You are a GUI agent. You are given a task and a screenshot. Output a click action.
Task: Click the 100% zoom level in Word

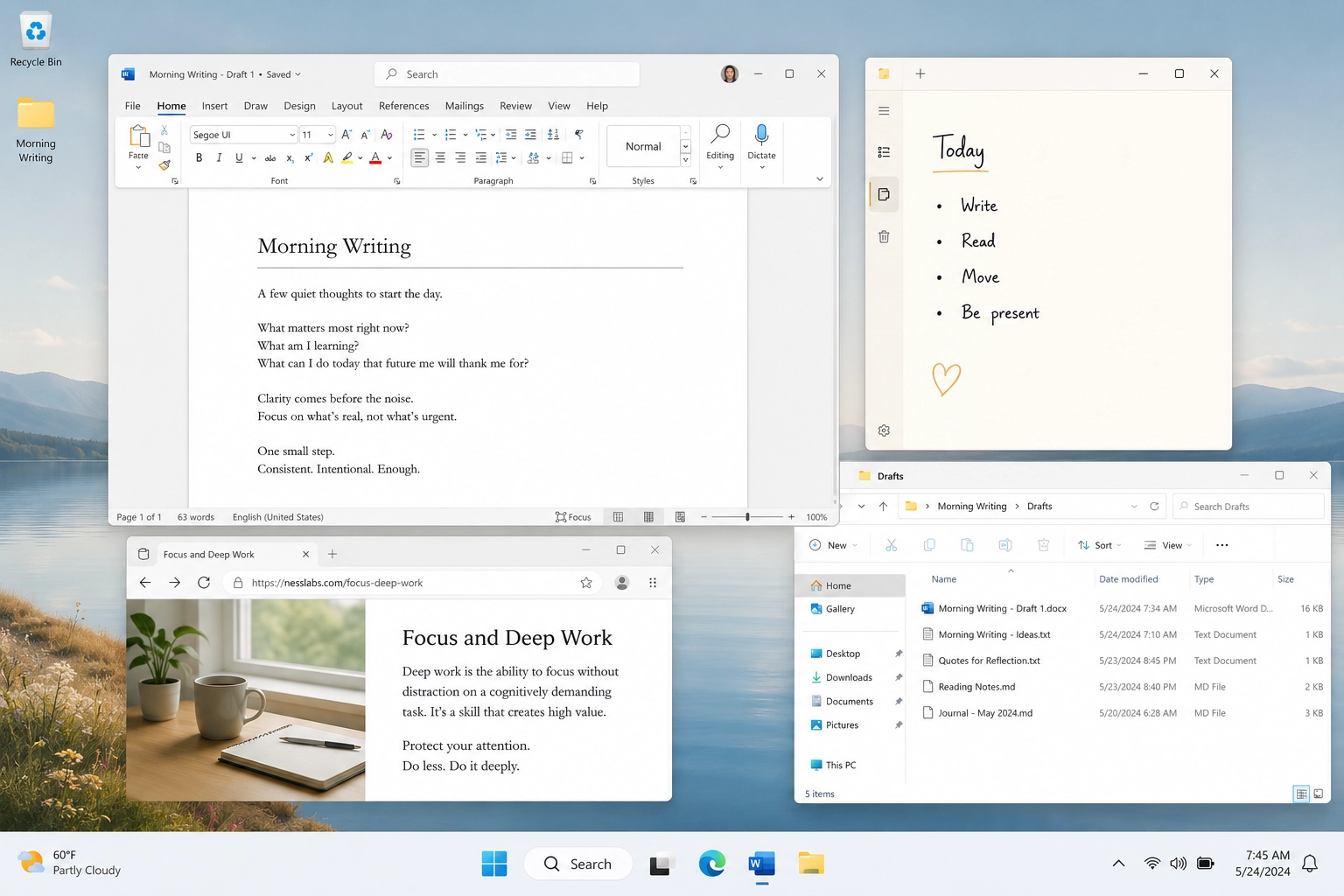pyautogui.click(x=816, y=517)
